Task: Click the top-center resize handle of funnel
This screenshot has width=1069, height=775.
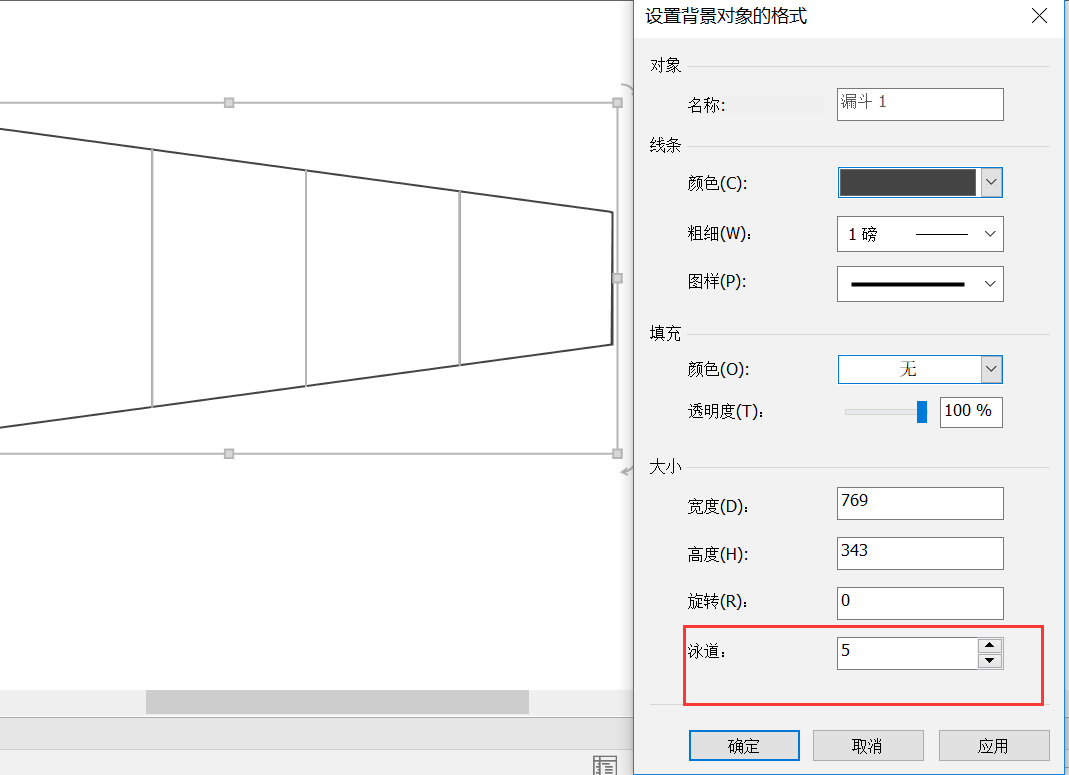Action: click(229, 102)
